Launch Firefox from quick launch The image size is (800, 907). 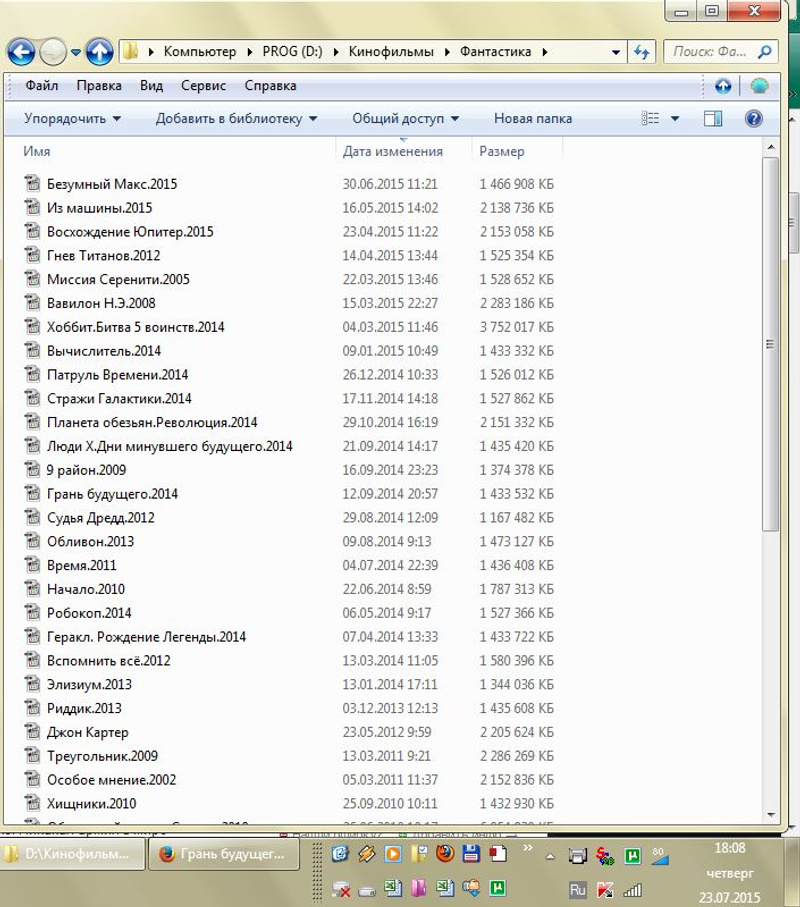[x=445, y=854]
